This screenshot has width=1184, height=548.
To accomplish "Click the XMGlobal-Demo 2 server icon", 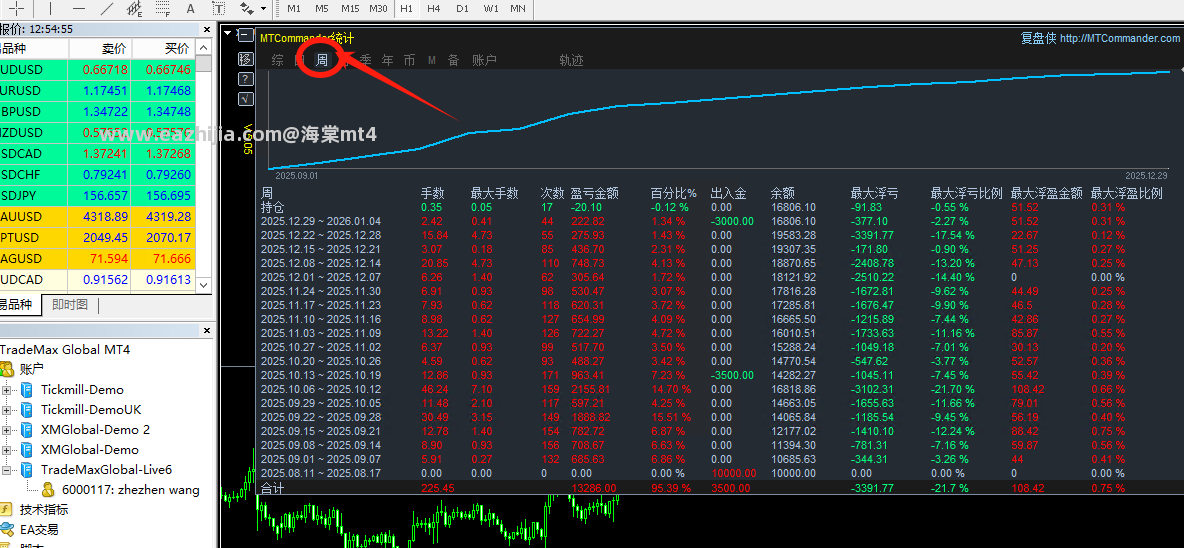I will [27, 429].
